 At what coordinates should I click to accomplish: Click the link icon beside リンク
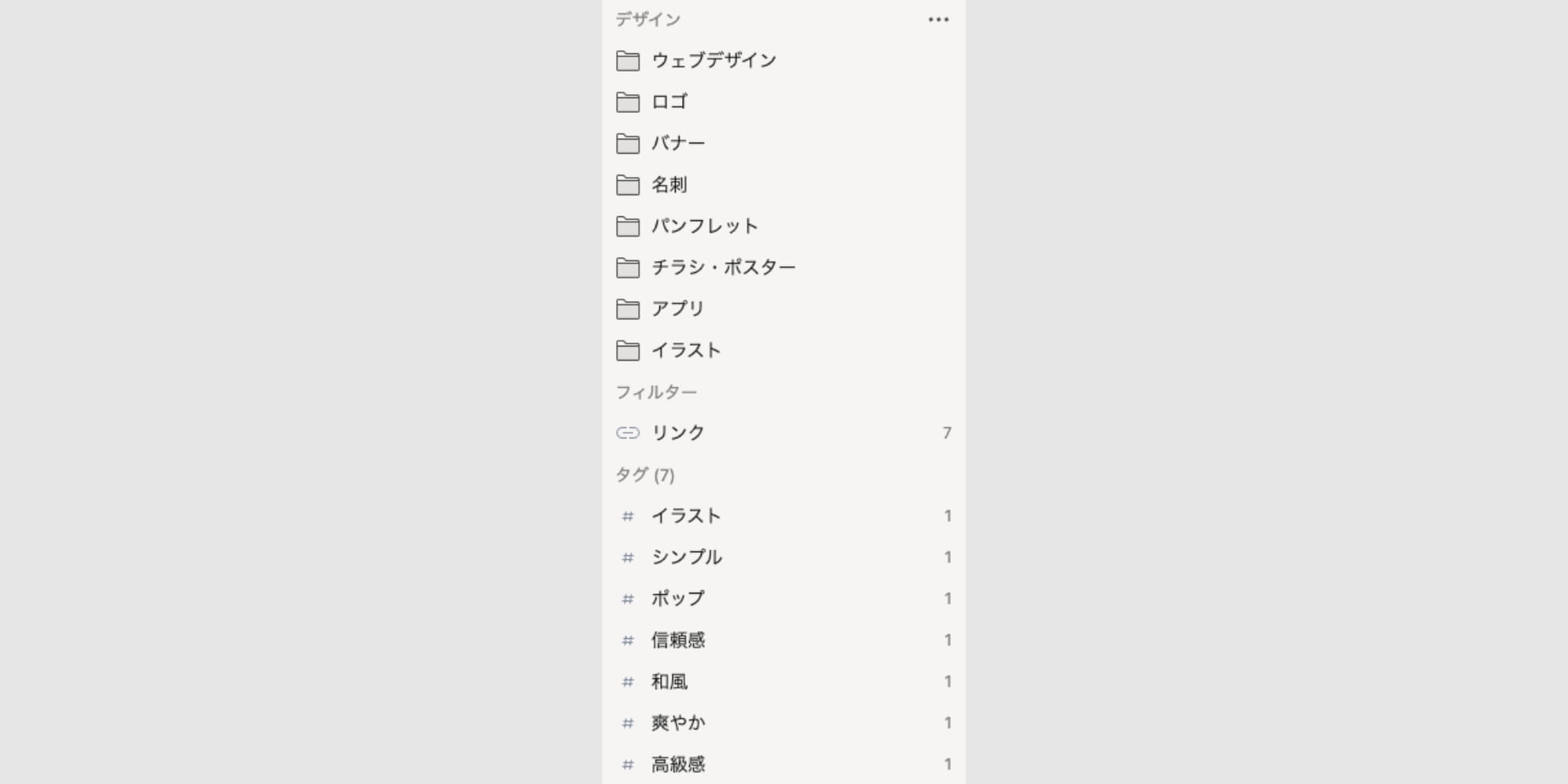click(627, 433)
